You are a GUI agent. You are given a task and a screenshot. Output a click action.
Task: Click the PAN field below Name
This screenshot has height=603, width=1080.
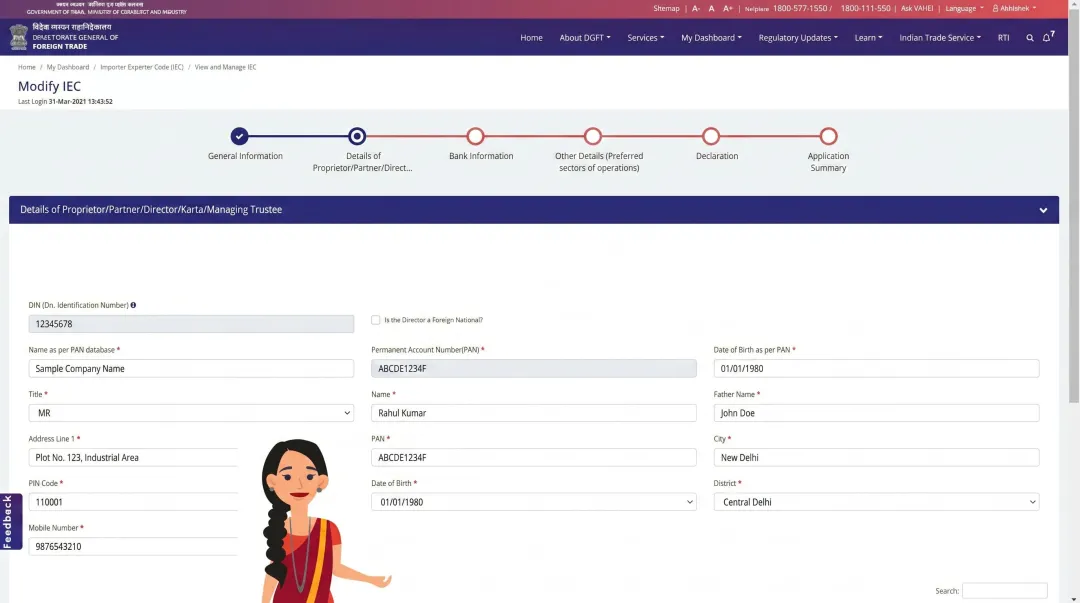(534, 458)
